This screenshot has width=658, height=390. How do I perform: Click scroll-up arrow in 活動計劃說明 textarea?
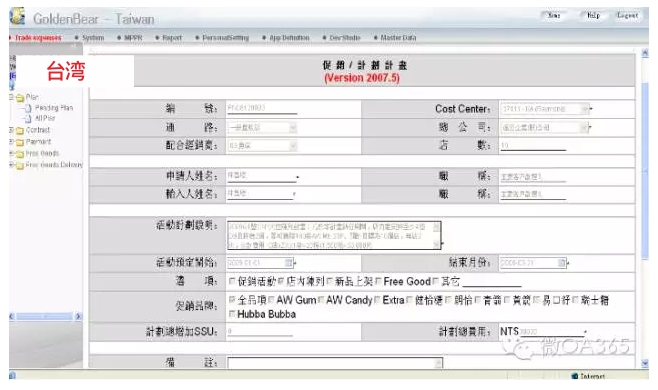(x=436, y=227)
